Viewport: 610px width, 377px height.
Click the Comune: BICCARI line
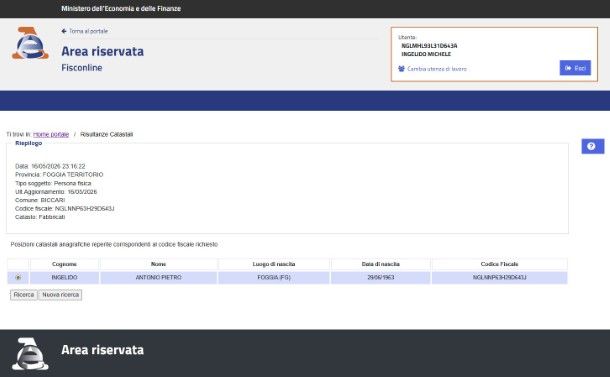click(40, 200)
